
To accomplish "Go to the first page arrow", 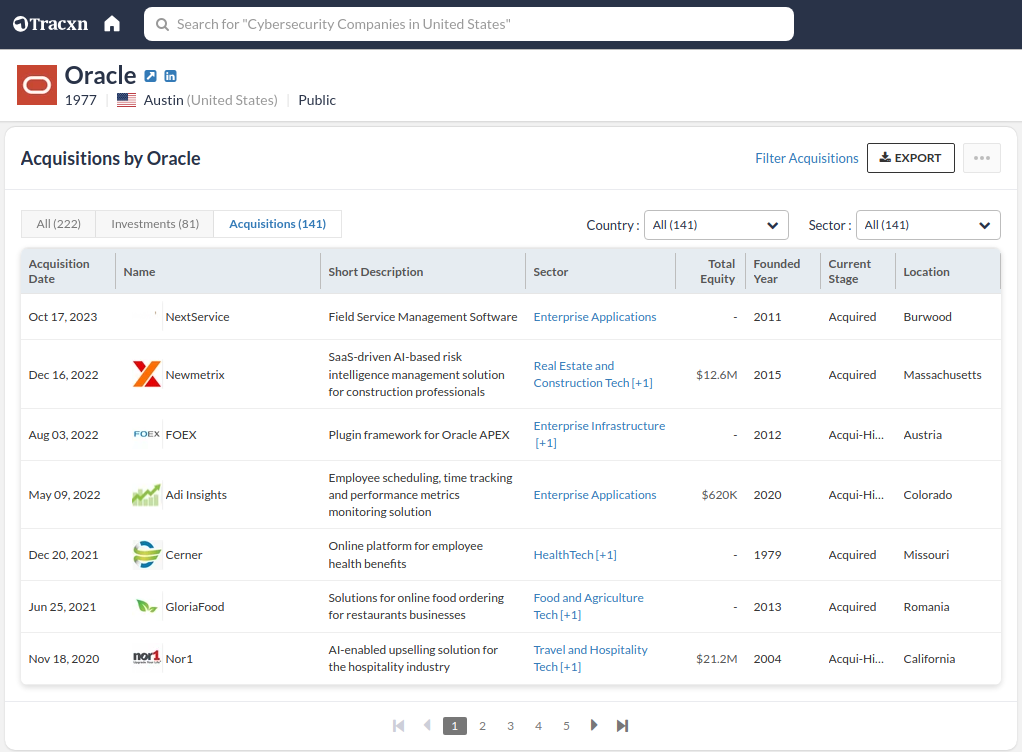I will 398,725.
